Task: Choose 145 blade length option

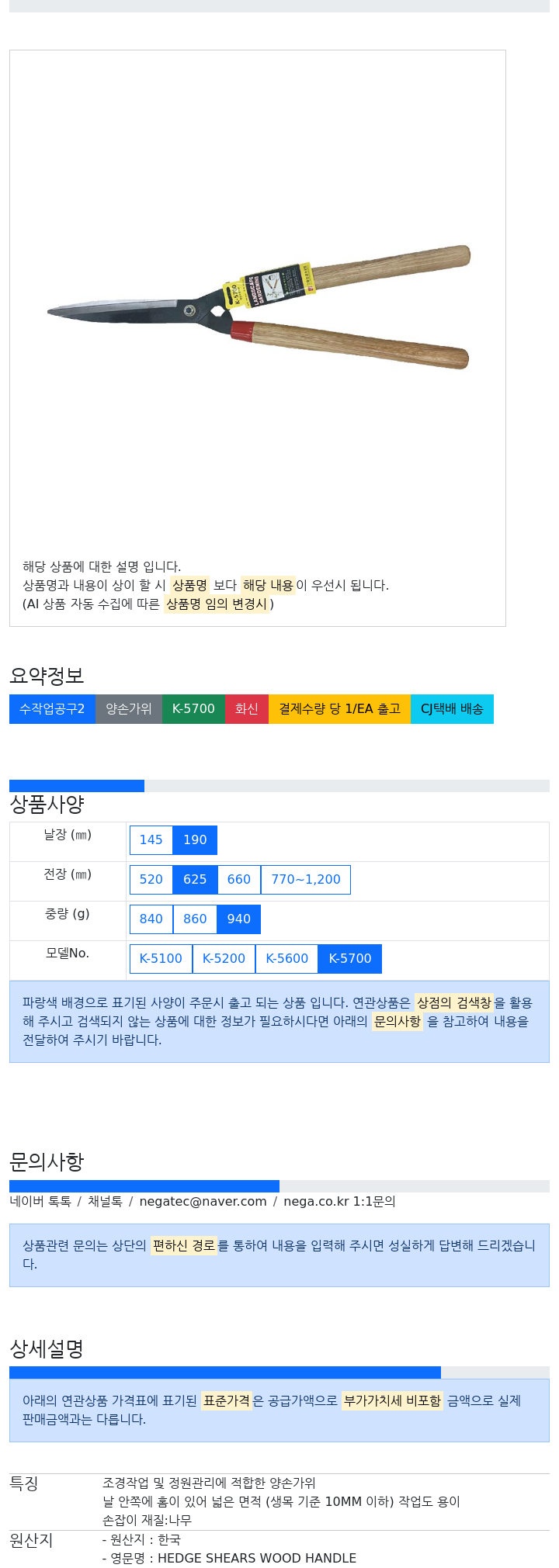Action: (151, 840)
